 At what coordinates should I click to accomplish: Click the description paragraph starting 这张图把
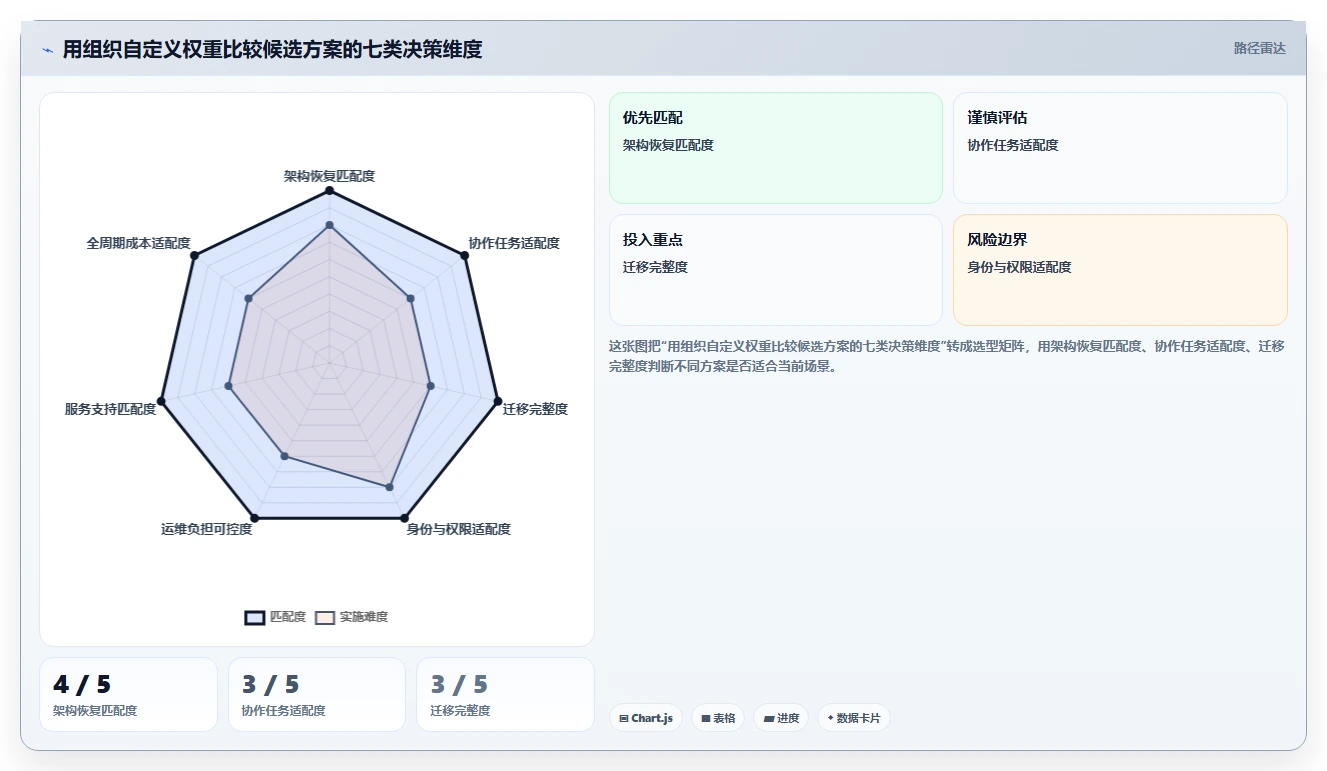[x=947, y=356]
